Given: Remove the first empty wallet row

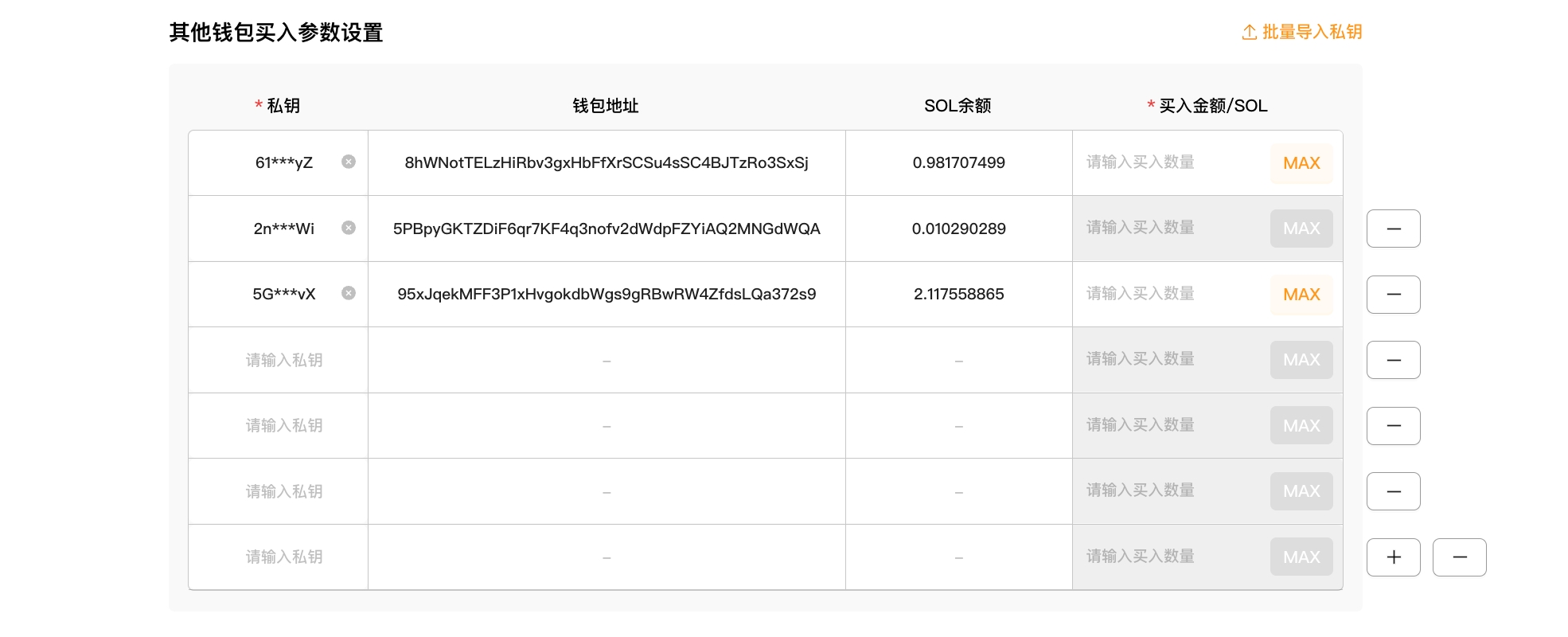Looking at the screenshot, I should tap(1393, 360).
